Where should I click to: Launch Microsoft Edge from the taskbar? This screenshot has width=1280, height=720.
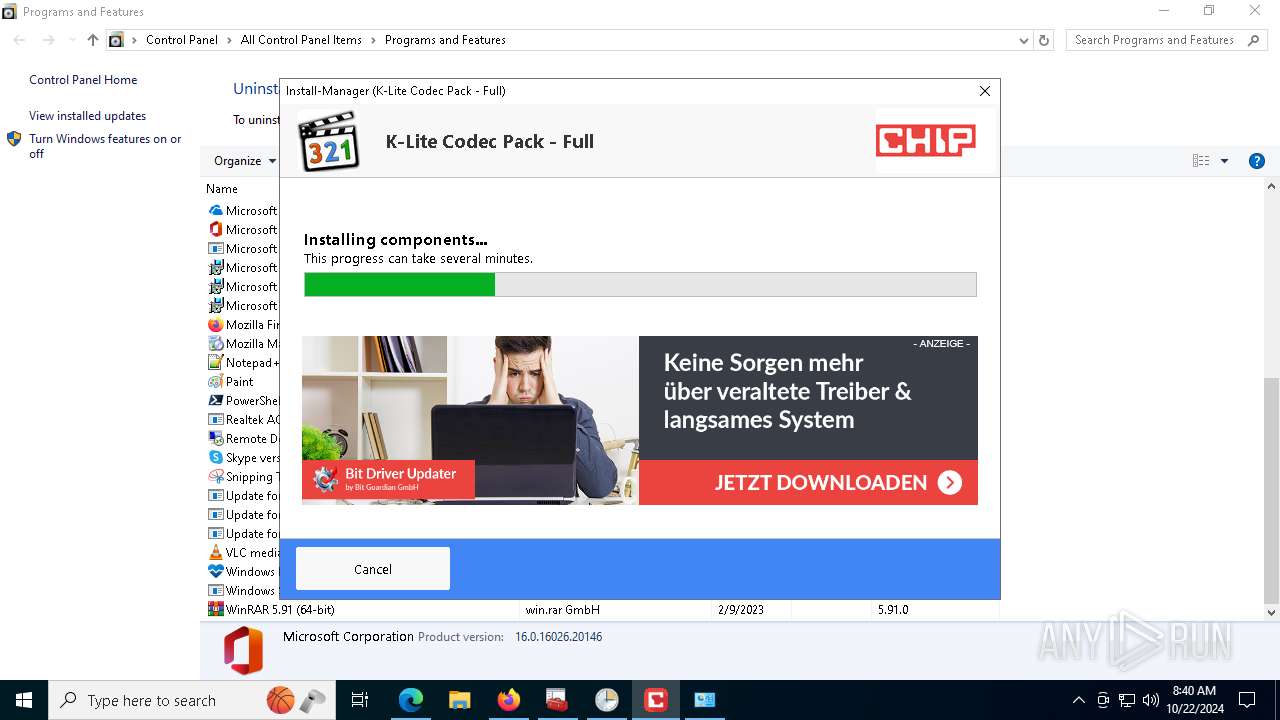point(411,700)
